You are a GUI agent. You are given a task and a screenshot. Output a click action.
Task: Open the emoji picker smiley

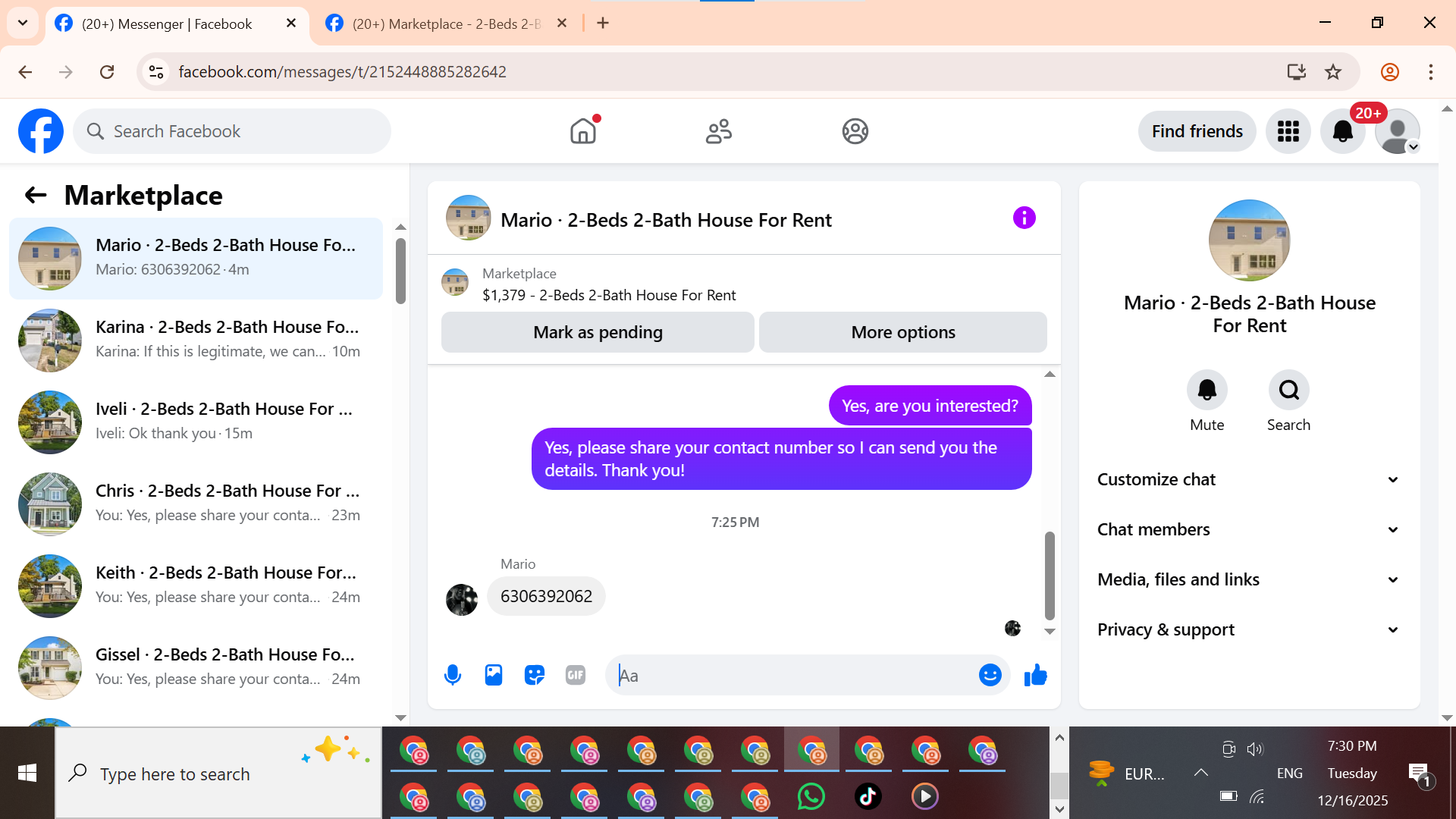click(990, 675)
